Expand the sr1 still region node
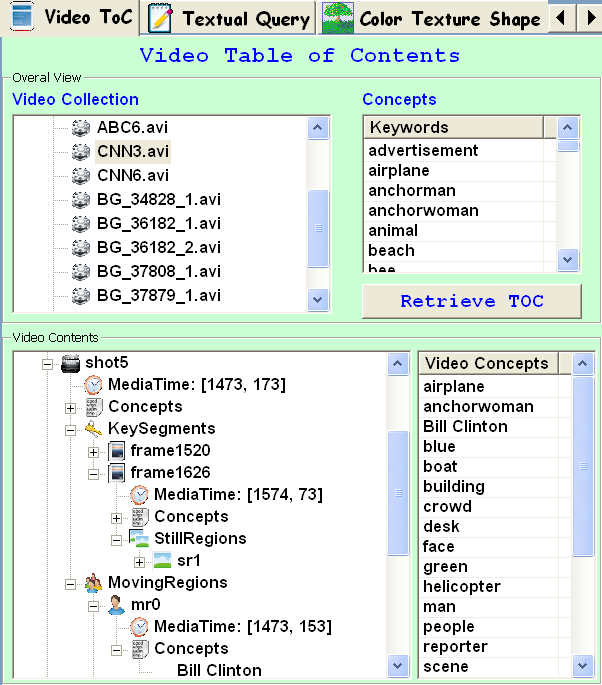 coord(139,562)
